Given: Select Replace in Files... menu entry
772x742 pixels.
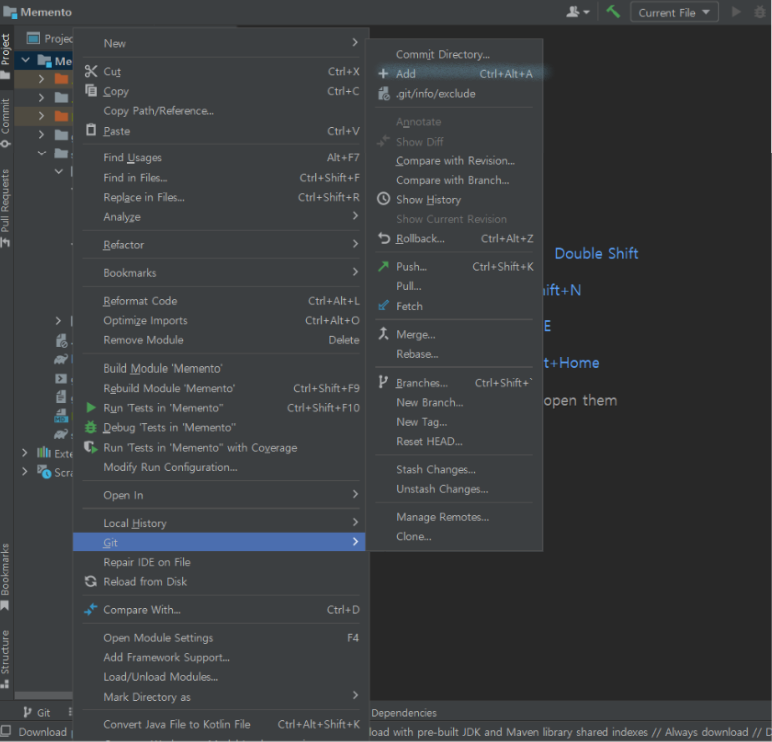Looking at the screenshot, I should pyautogui.click(x=220, y=197).
